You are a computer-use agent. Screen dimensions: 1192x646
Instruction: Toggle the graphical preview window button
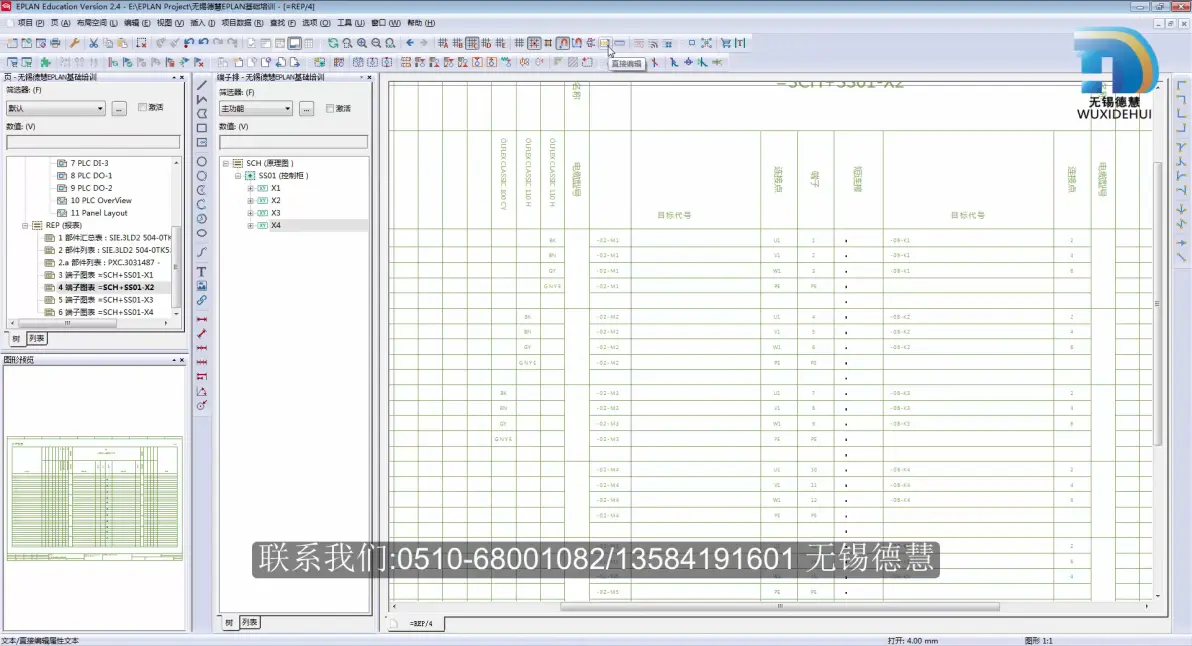coord(294,43)
